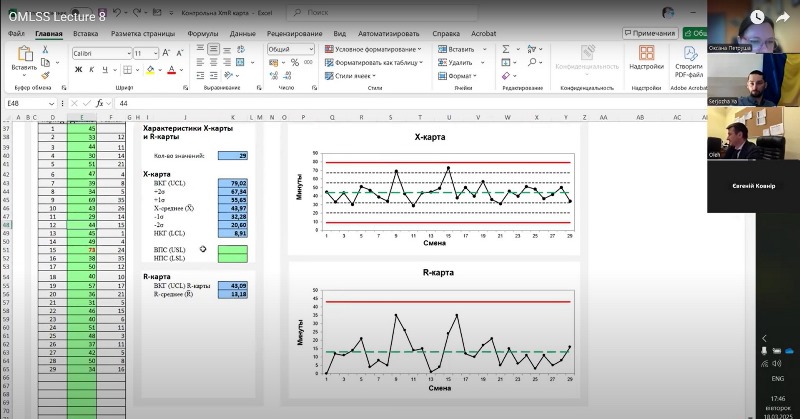800x419 pixels.
Task: Open the font size 11 dropdown
Action: pos(155,53)
